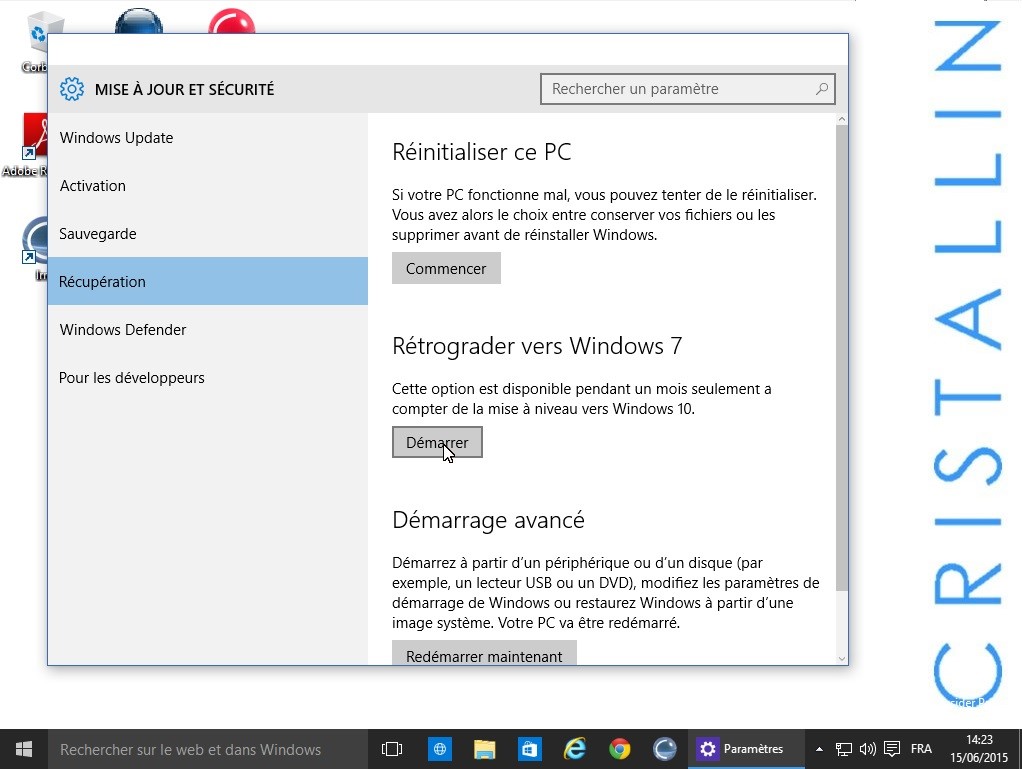
Task: Click the Rétrograder vers Windows 7 heading
Action: pos(537,346)
